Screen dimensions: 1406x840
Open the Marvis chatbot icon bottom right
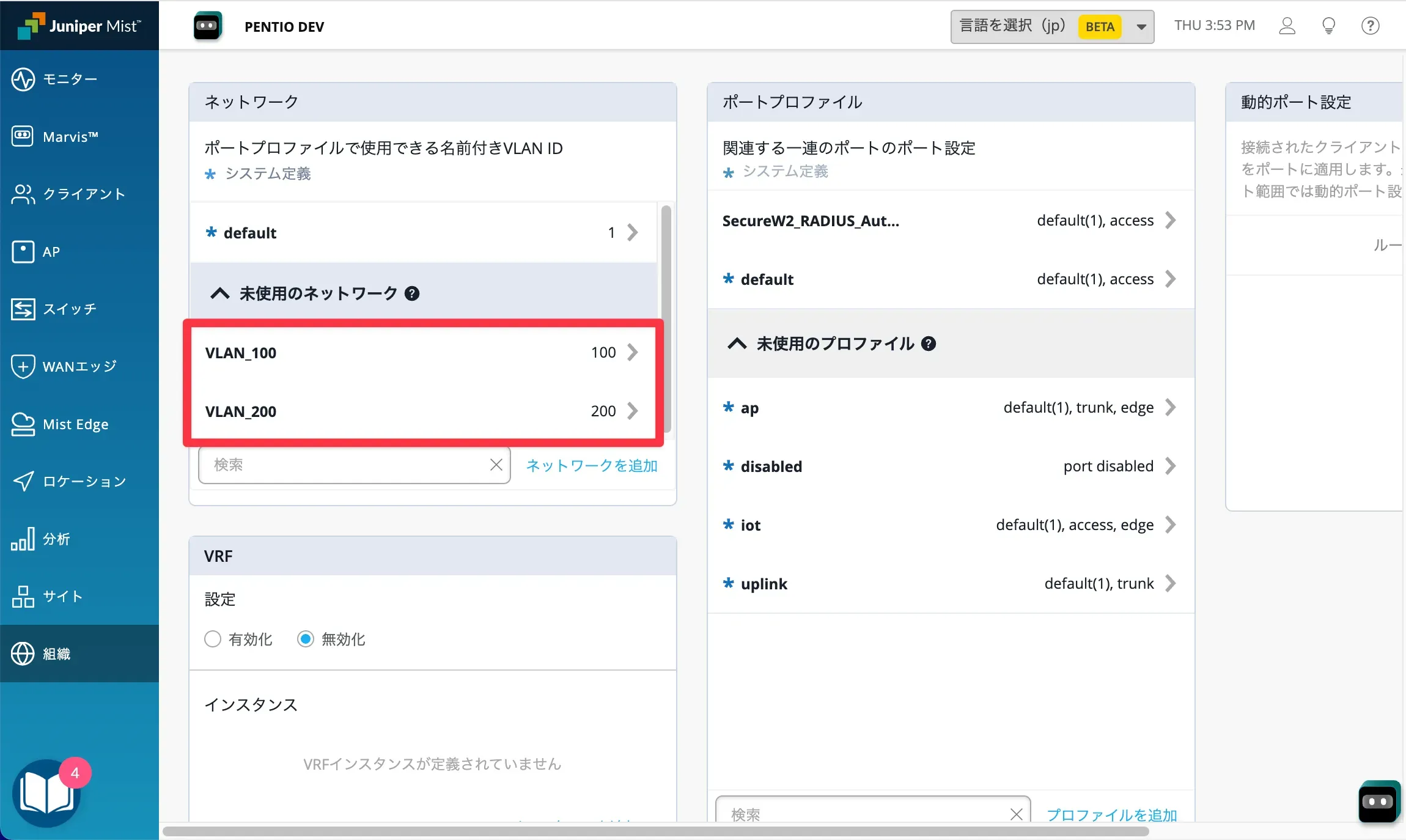point(1378,802)
